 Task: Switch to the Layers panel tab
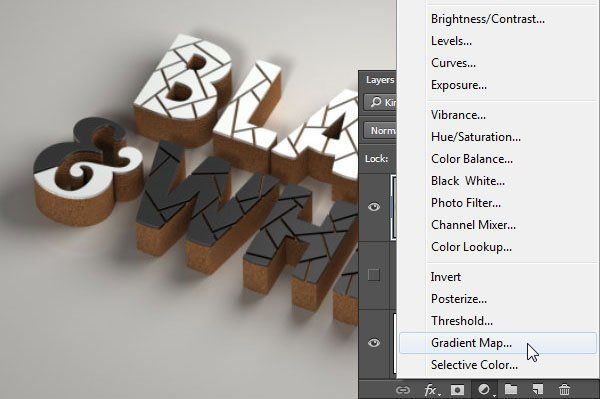click(x=380, y=80)
